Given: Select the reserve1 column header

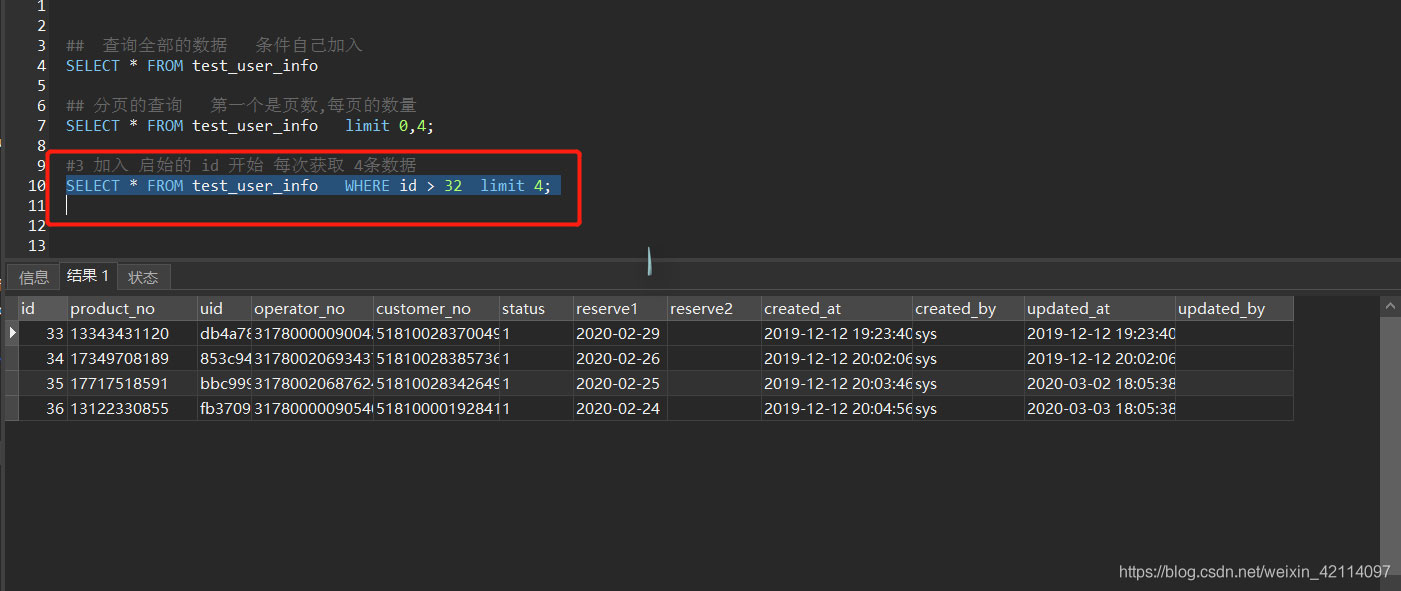Looking at the screenshot, I should (619, 309).
